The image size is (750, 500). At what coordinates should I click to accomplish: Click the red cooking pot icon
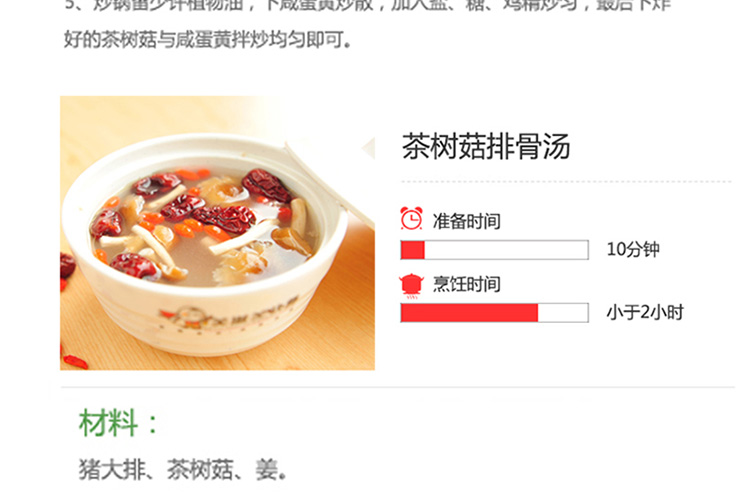[x=411, y=286]
